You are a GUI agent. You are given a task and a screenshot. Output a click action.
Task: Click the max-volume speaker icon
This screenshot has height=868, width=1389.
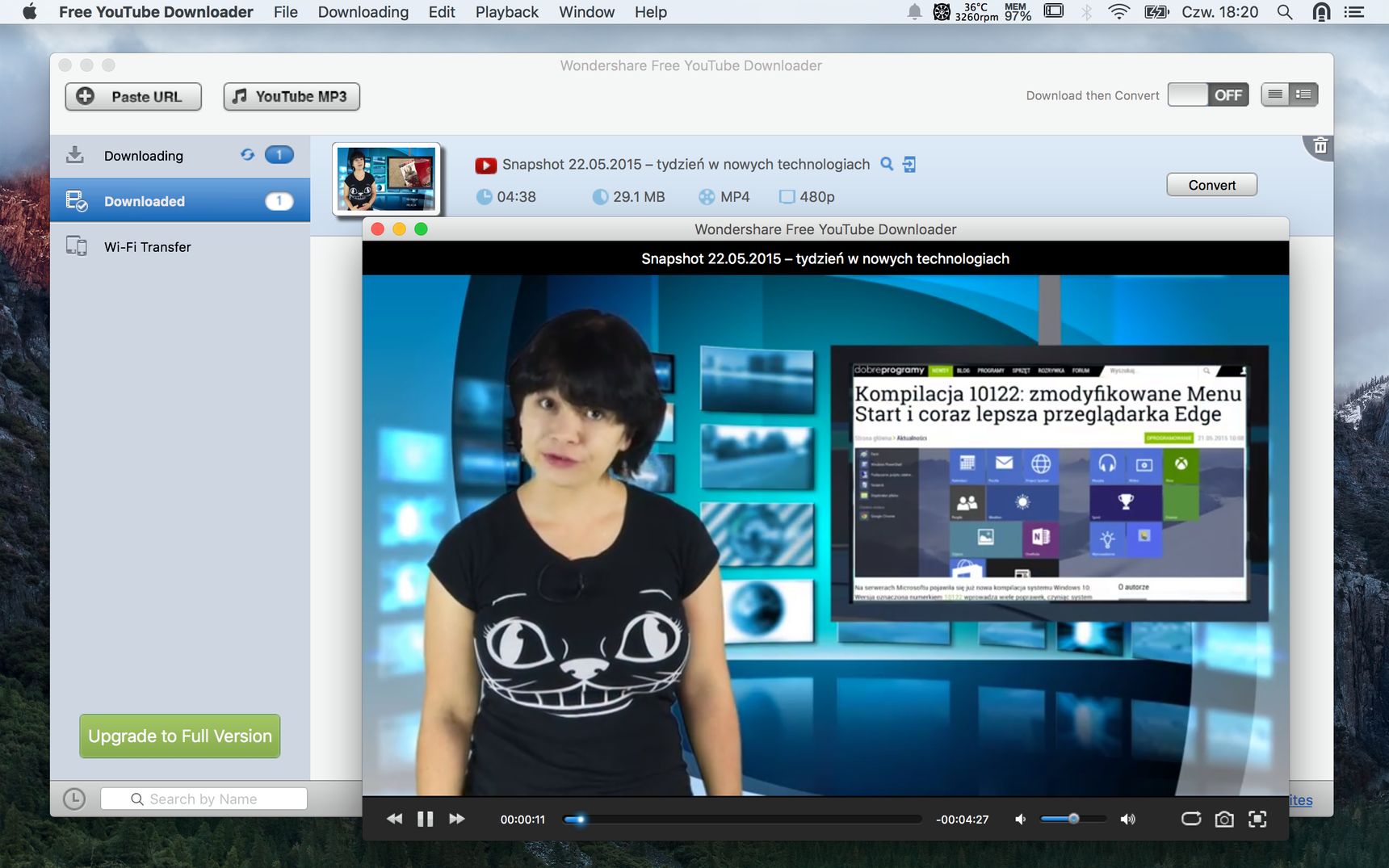pos(1127,819)
